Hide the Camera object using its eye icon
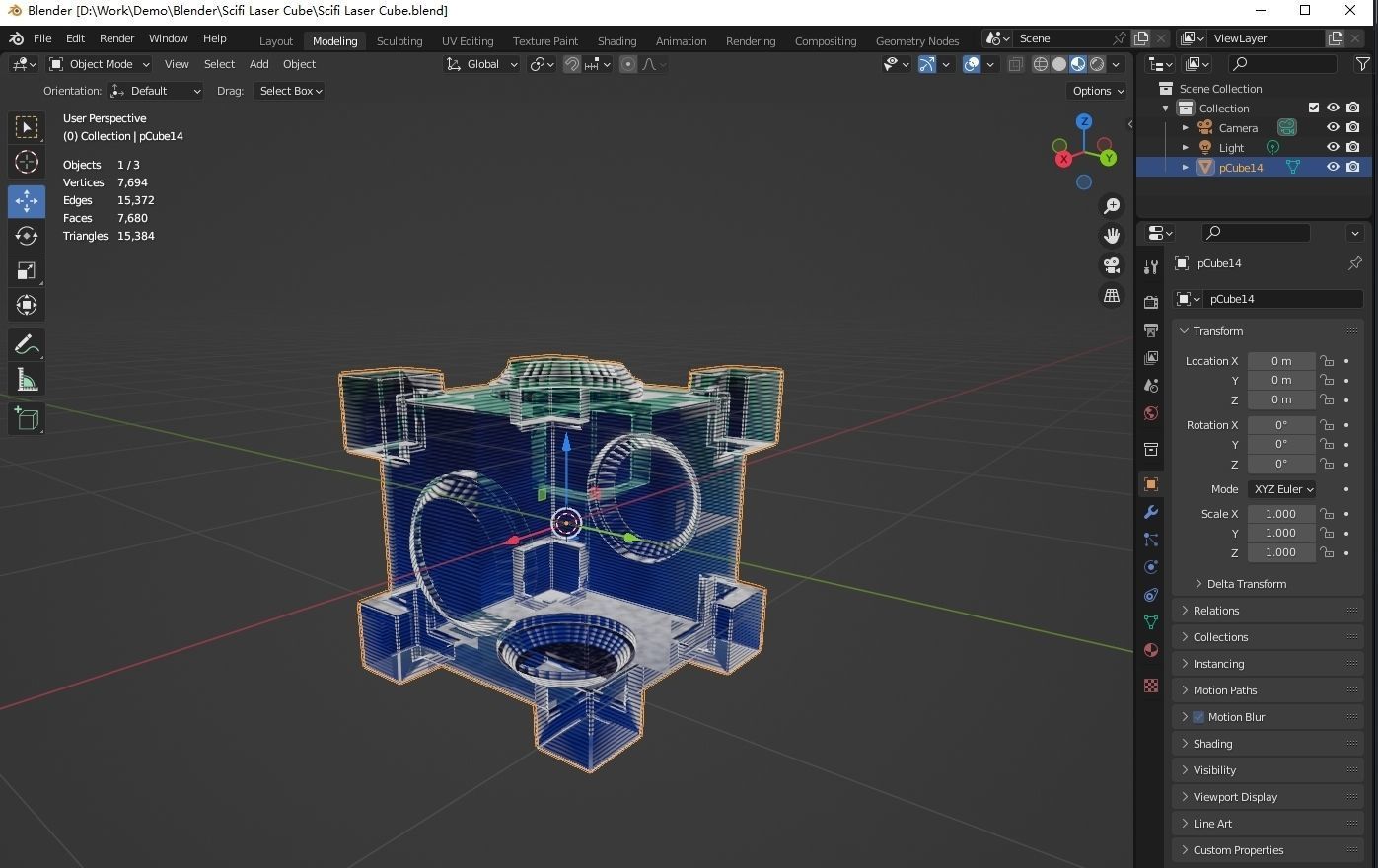Viewport: 1378px width, 868px height. pos(1333,127)
